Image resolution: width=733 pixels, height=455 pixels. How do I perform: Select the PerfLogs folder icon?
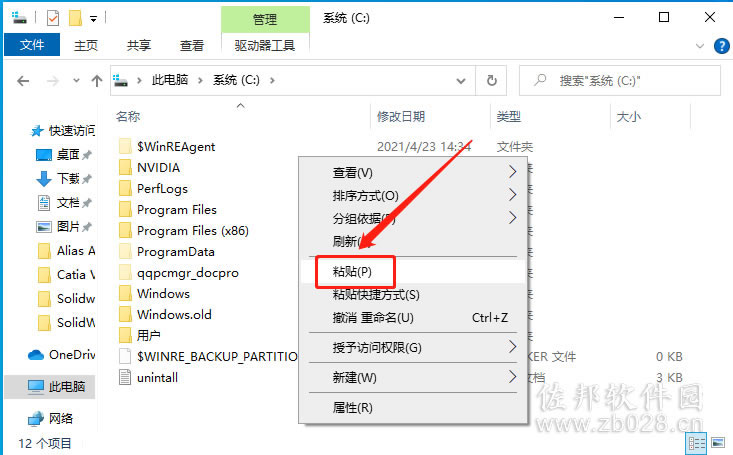(x=125, y=188)
